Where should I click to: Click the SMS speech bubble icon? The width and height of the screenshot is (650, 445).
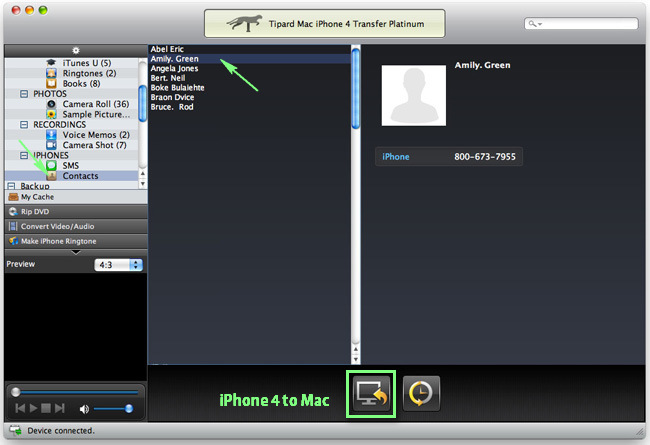pyautogui.click(x=51, y=165)
